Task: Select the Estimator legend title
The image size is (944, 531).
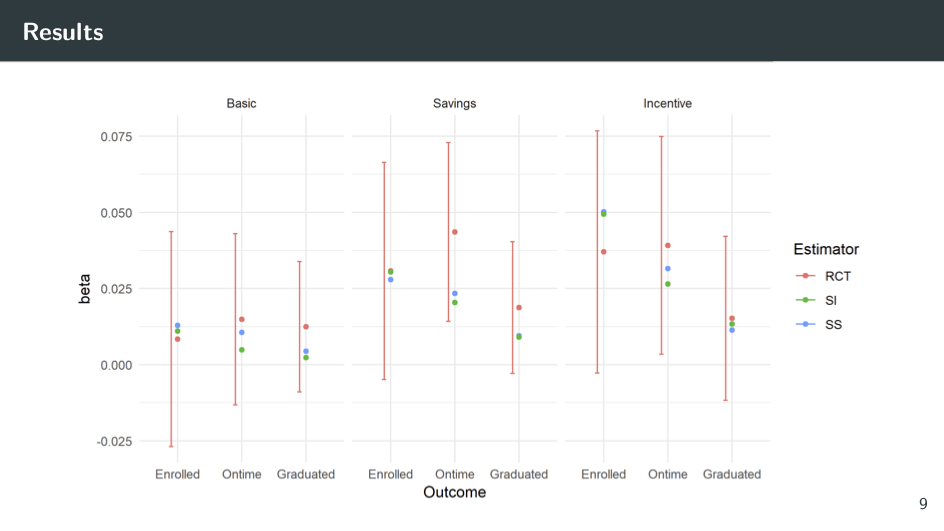Action: 825,249
